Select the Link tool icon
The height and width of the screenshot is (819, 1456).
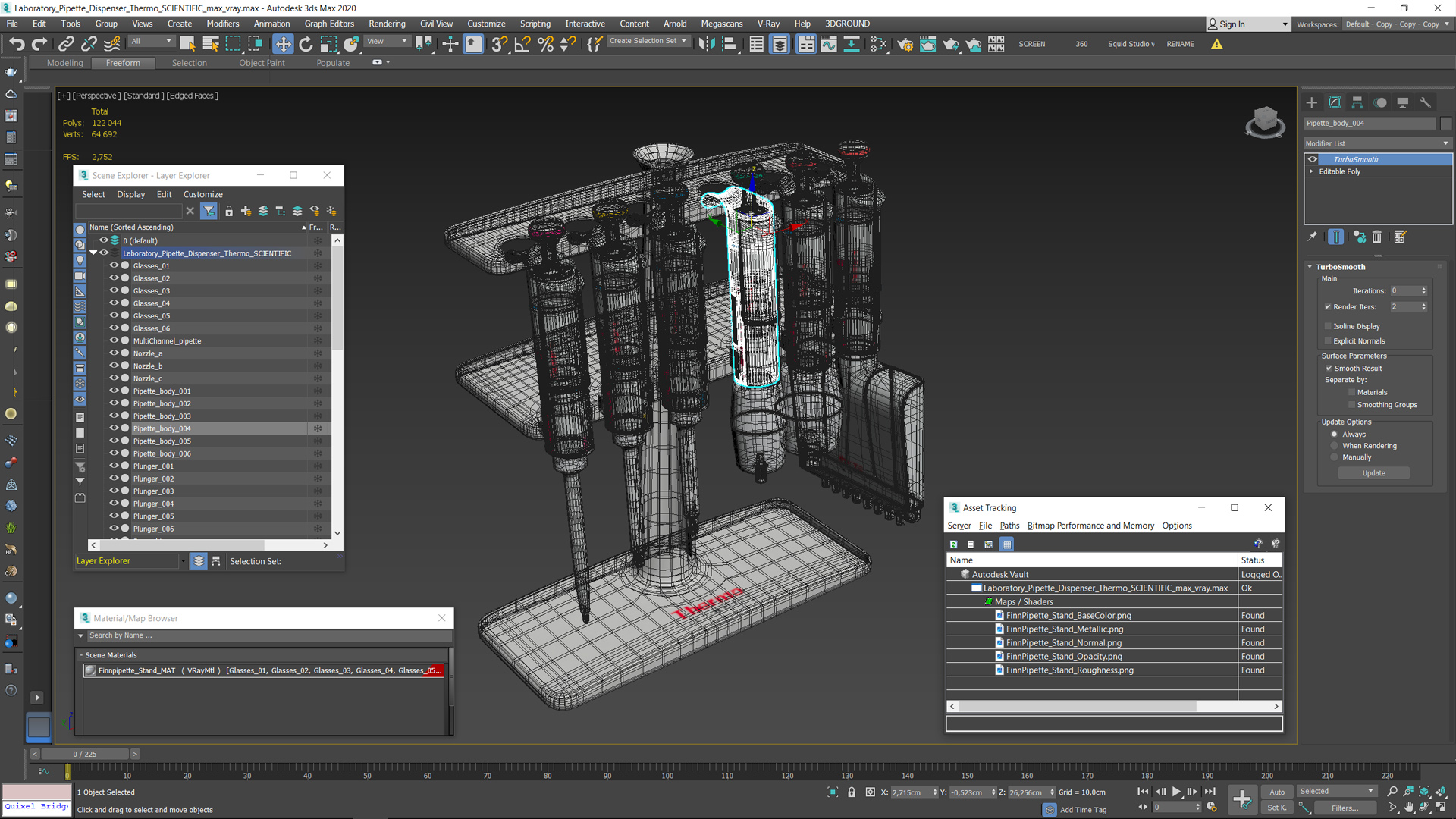[66, 44]
